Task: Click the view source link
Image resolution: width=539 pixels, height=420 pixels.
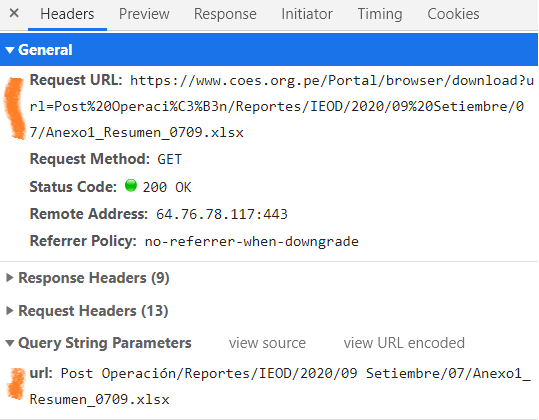Action: (x=267, y=343)
